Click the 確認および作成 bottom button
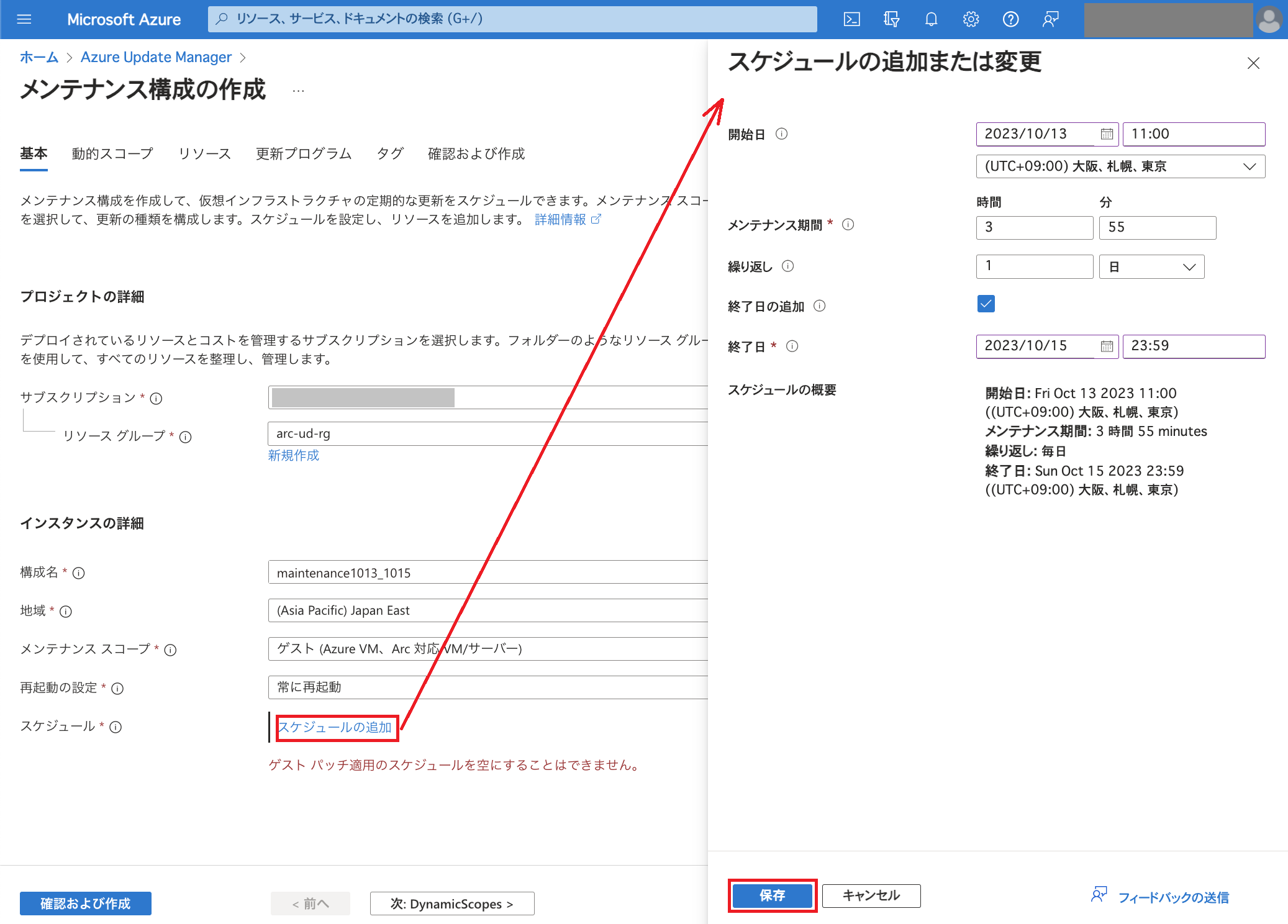This screenshot has height=924, width=1288. coord(86,904)
